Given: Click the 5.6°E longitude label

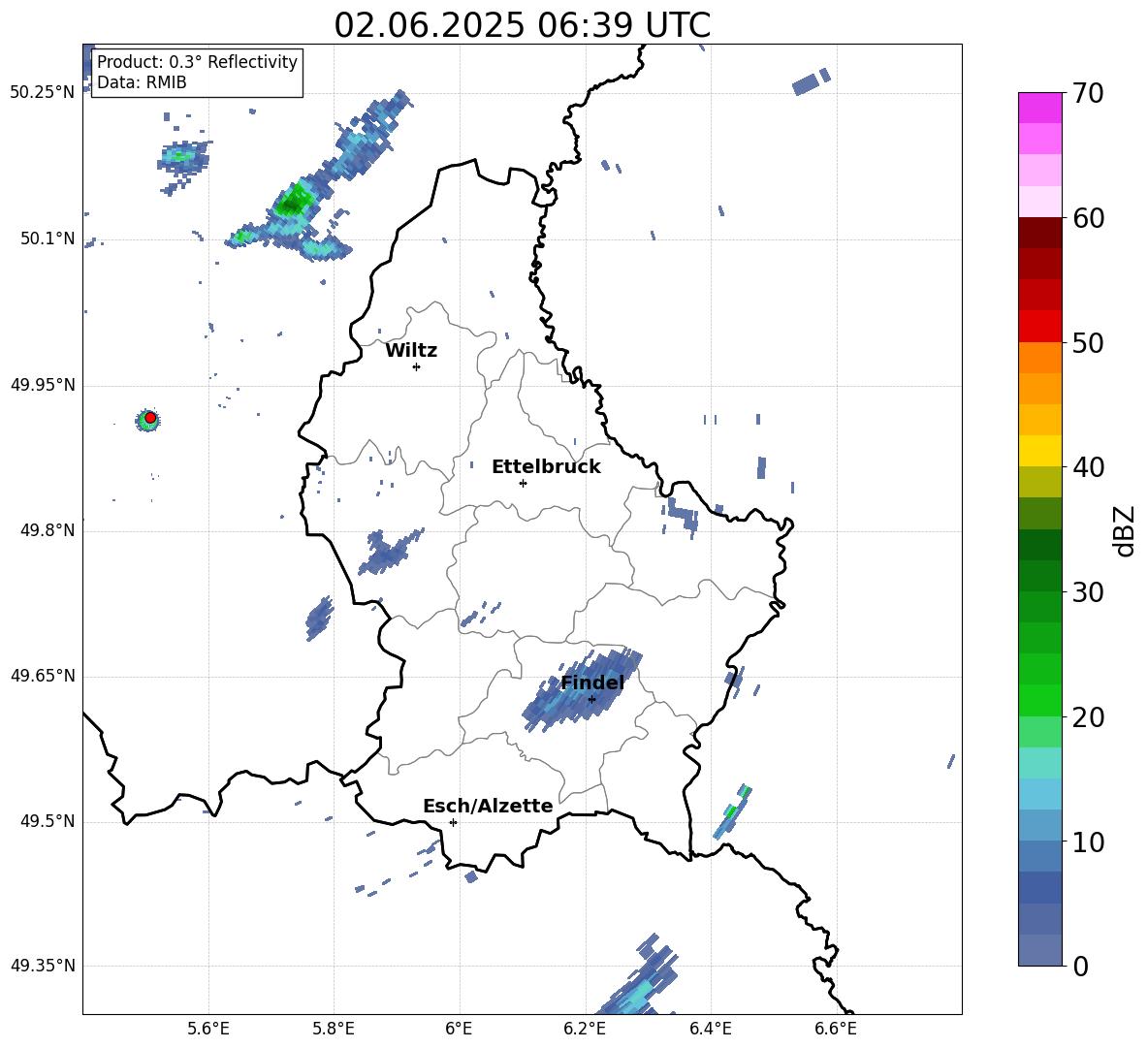Looking at the screenshot, I should tap(208, 1029).
